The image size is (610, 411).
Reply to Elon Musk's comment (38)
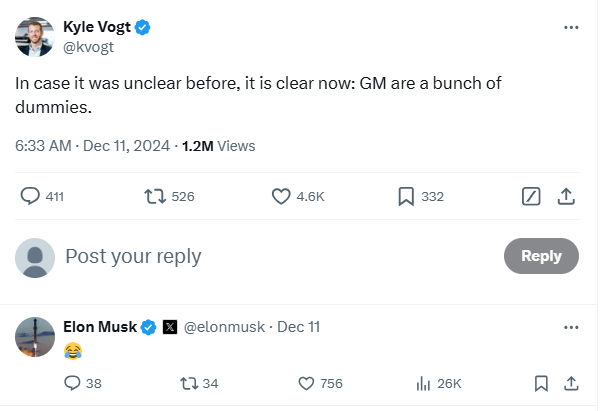click(x=72, y=383)
